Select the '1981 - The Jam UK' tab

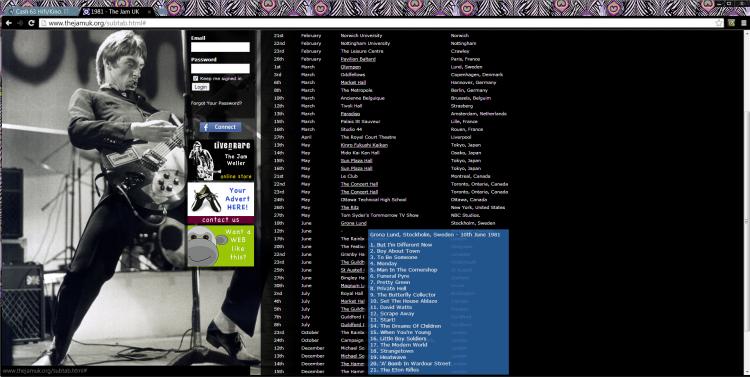(x=116, y=11)
